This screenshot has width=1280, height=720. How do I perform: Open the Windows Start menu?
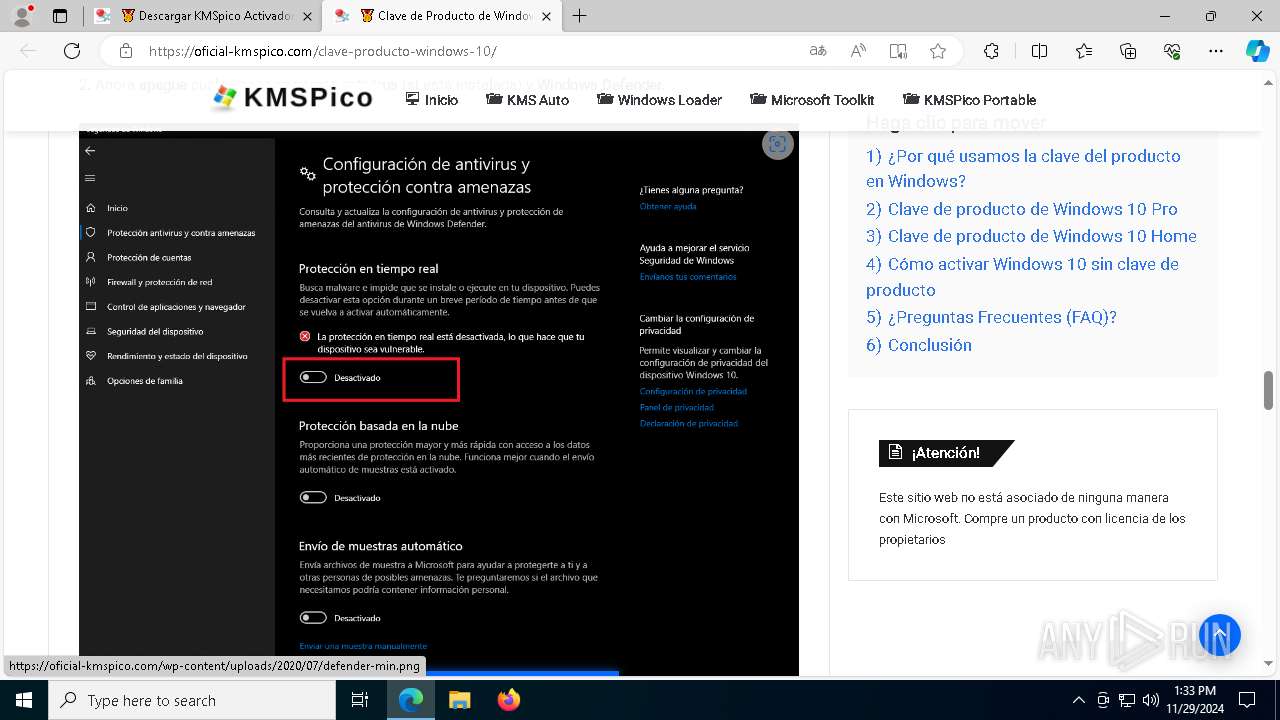coord(24,700)
